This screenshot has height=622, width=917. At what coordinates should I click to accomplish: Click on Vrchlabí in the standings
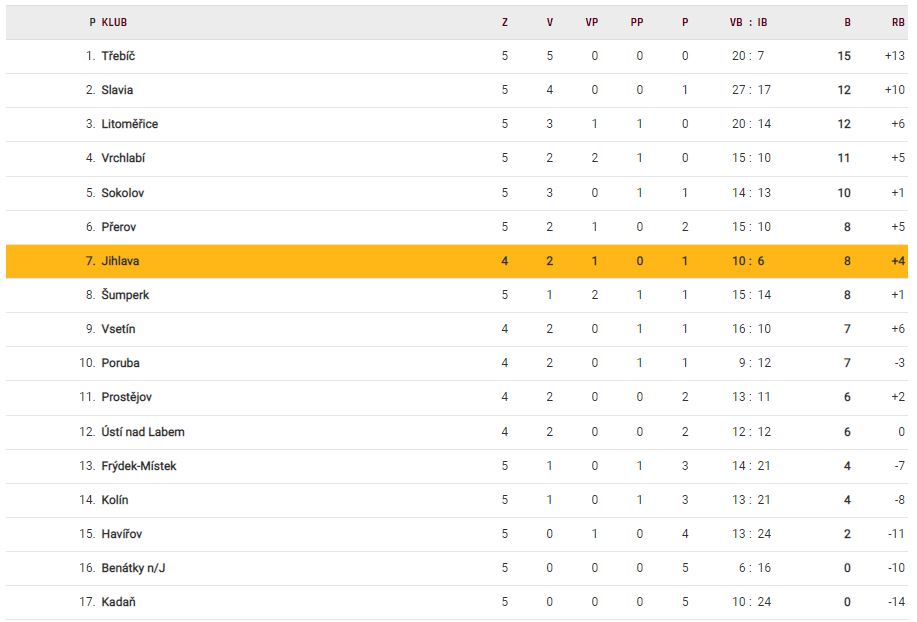pyautogui.click(x=124, y=158)
